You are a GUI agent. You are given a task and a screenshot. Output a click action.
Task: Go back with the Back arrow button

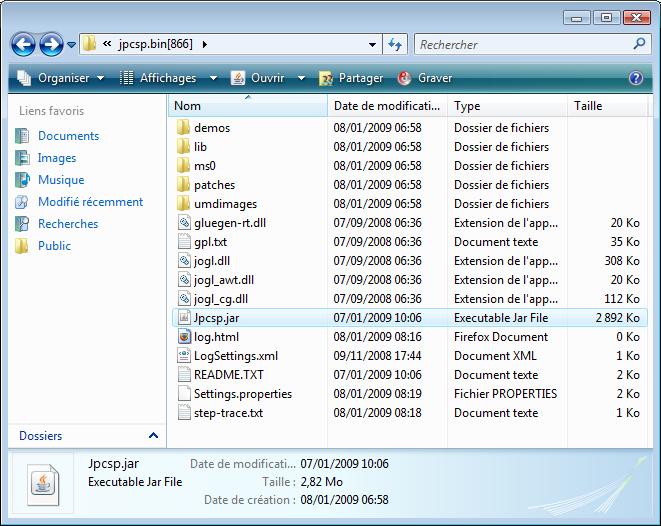pos(23,44)
